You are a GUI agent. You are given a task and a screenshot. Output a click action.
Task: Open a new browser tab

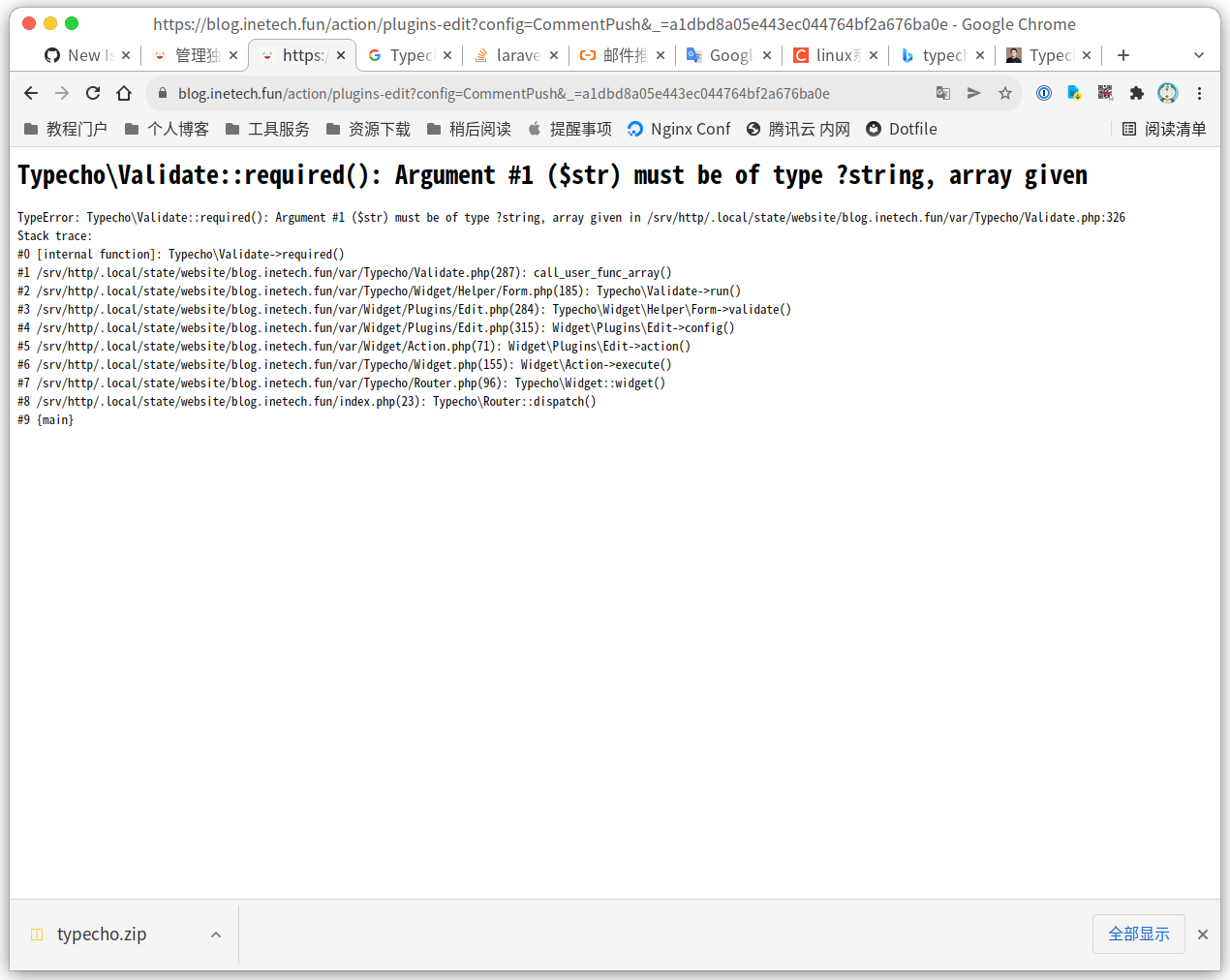click(x=1123, y=55)
